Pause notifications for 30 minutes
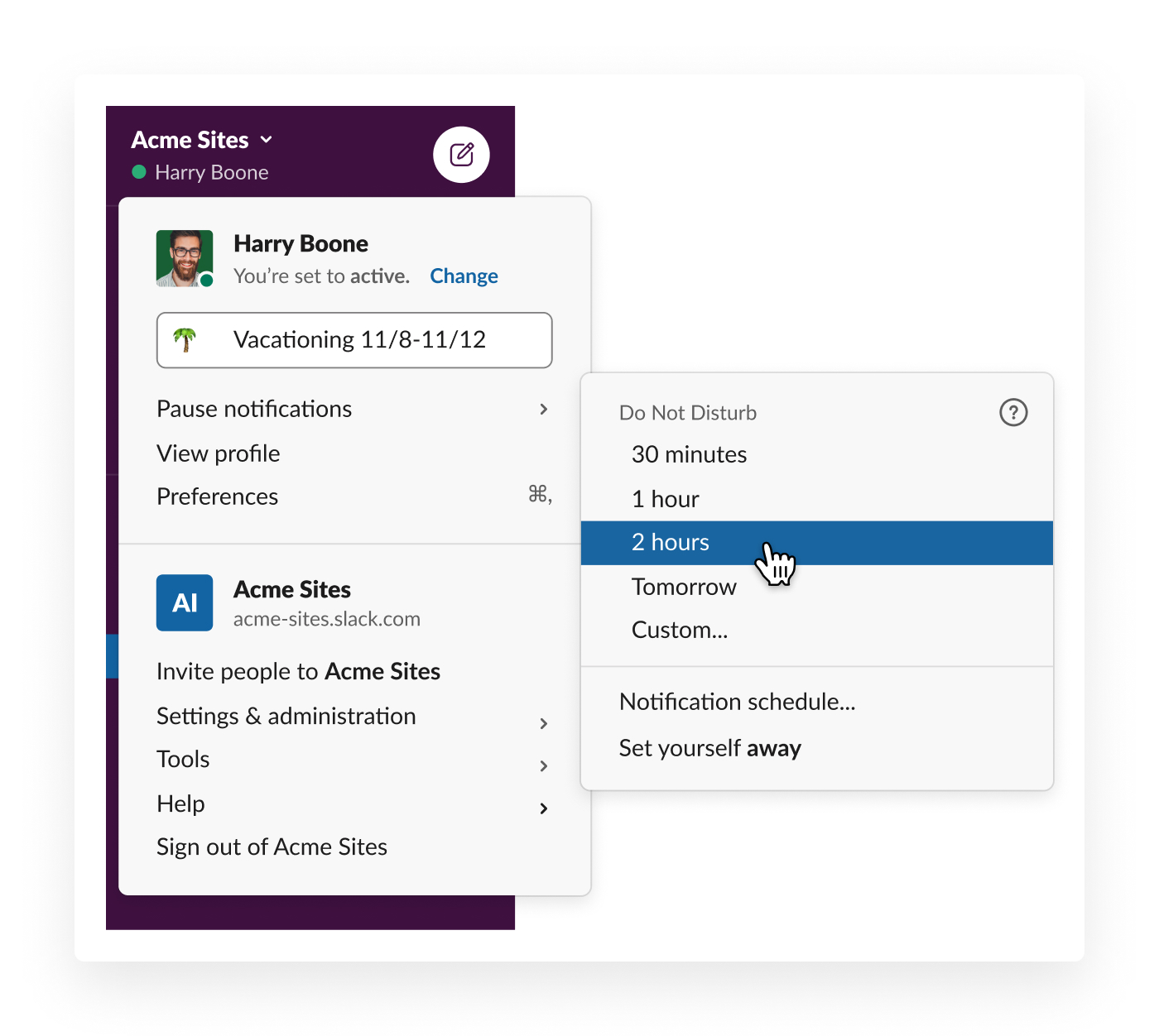The height and width of the screenshot is (1036, 1159). [817, 454]
